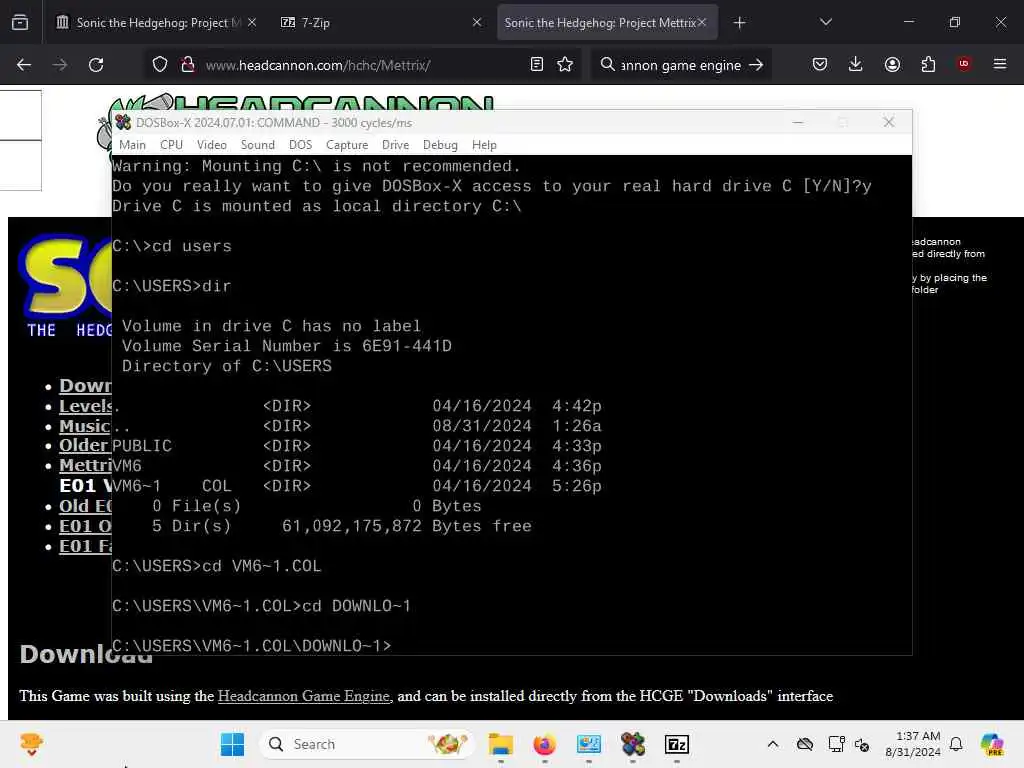Open the uBlock Origin extension icon

pos(964,64)
